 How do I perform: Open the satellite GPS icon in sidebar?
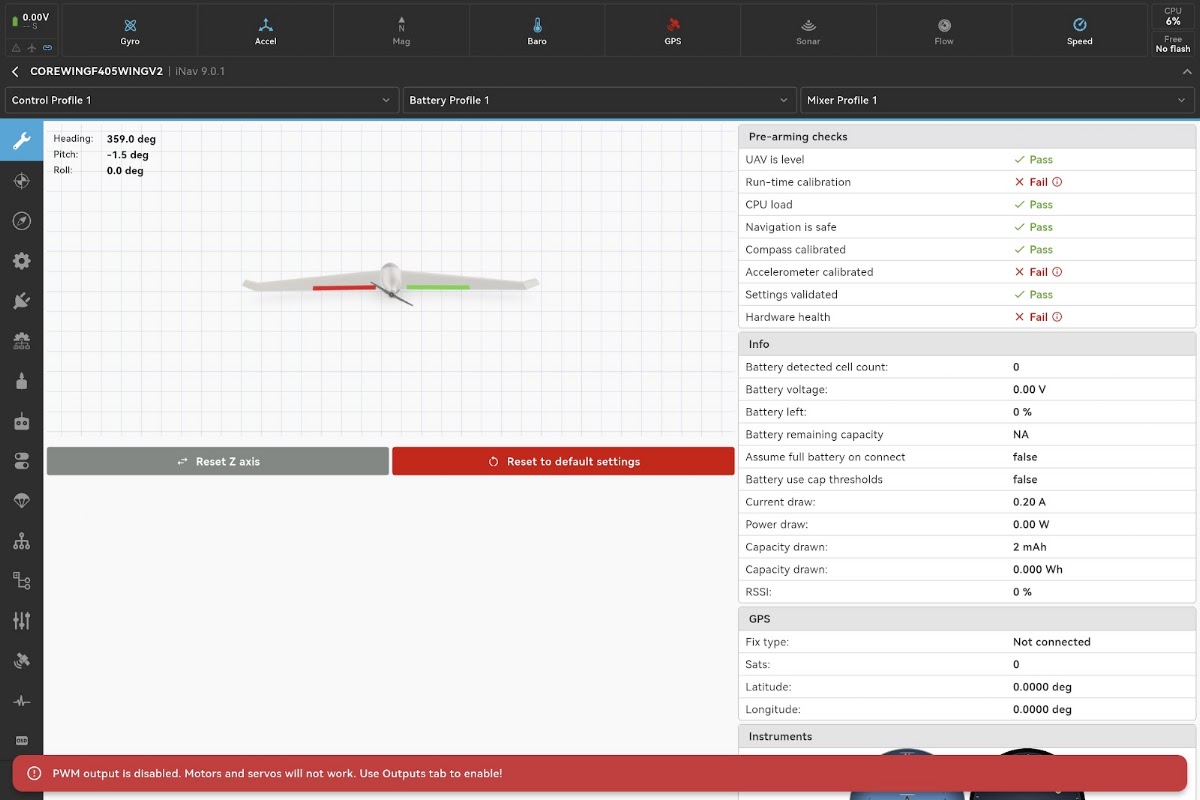21,661
